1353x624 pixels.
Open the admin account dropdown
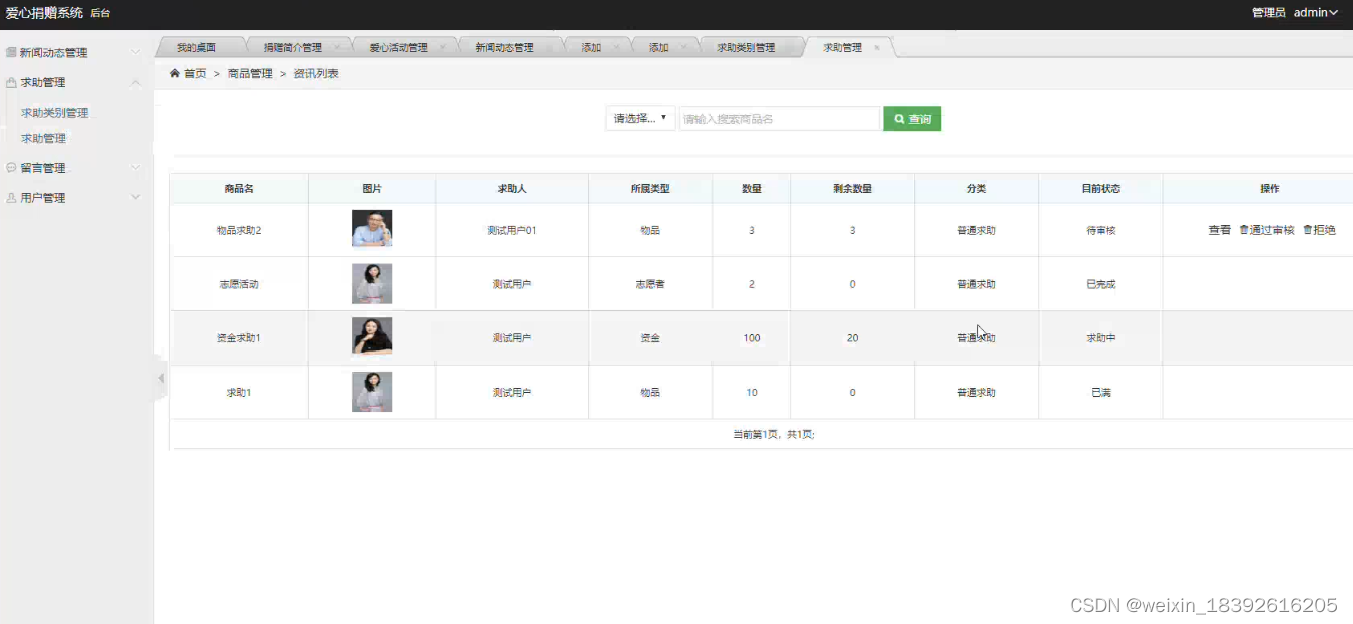pos(1315,13)
